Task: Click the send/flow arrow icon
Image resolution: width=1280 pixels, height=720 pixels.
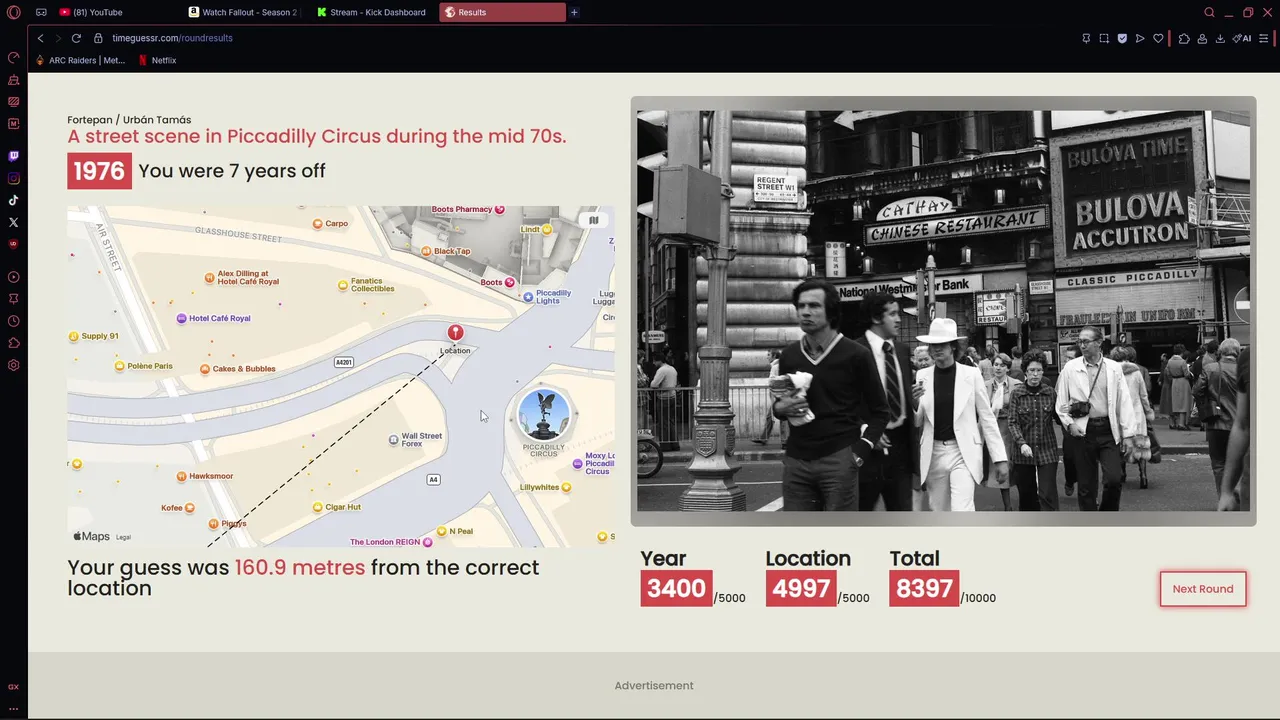Action: tap(1140, 38)
